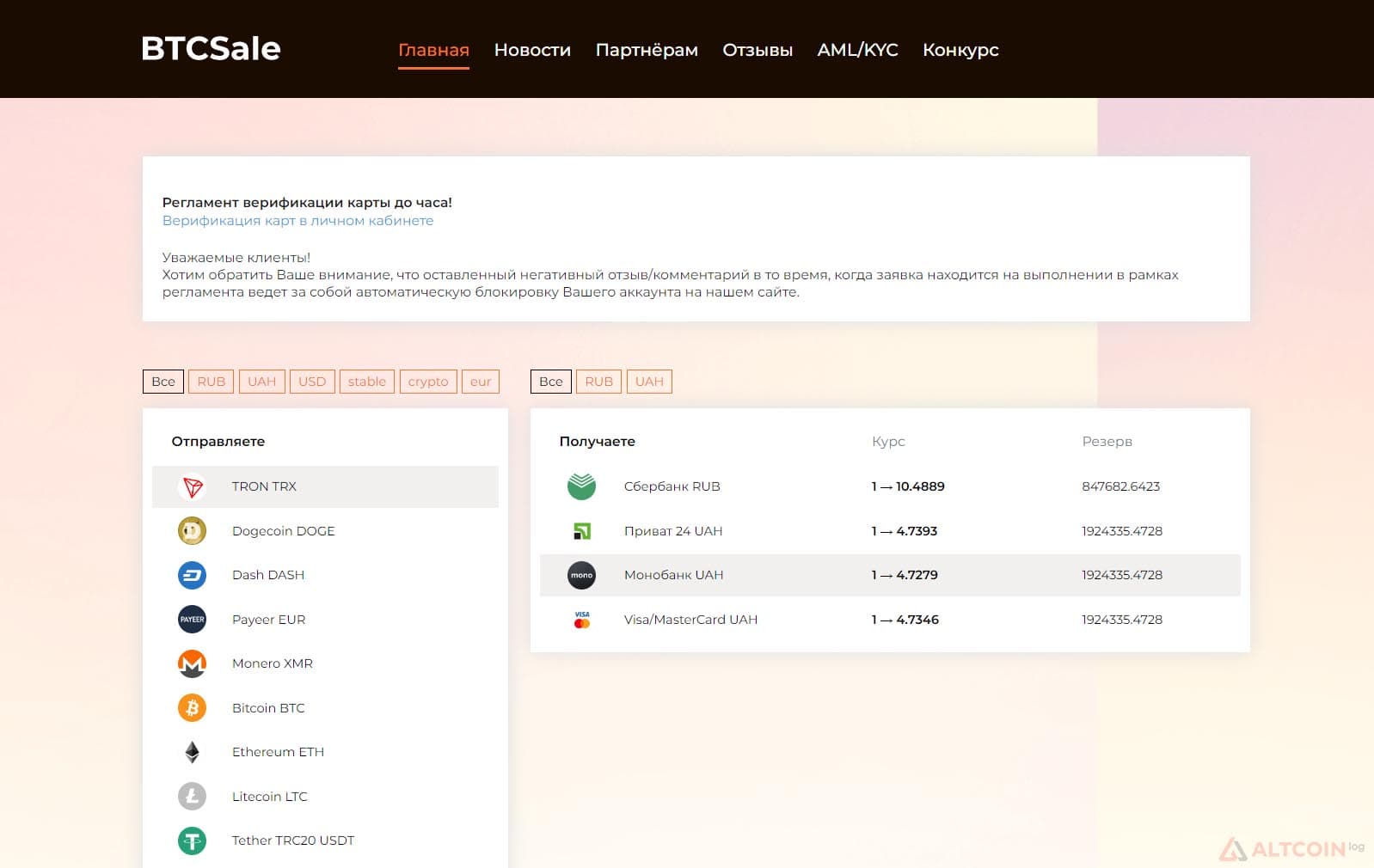Click the Dogecoin coin icon

193,531
